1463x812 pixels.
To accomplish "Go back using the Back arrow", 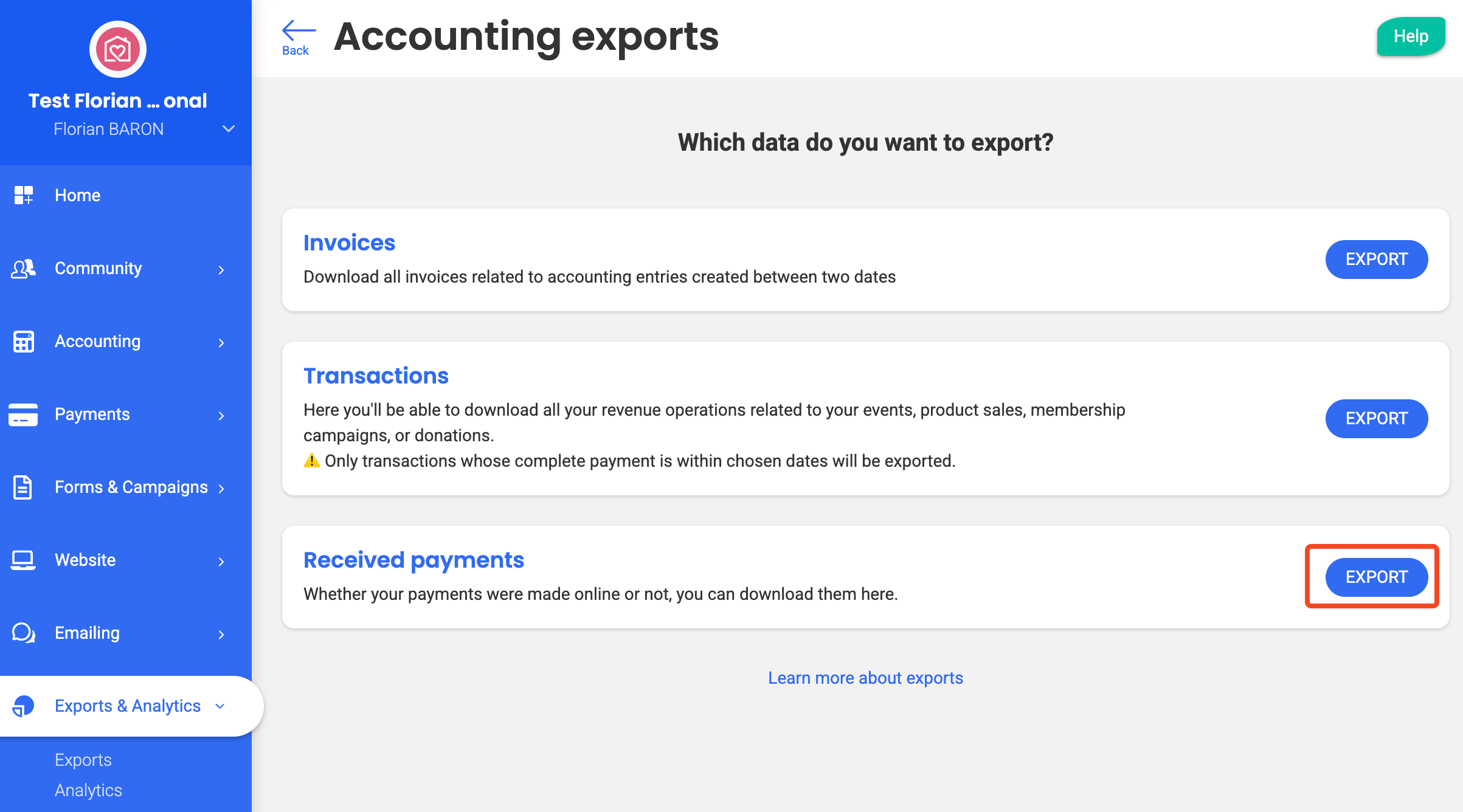I will (297, 37).
